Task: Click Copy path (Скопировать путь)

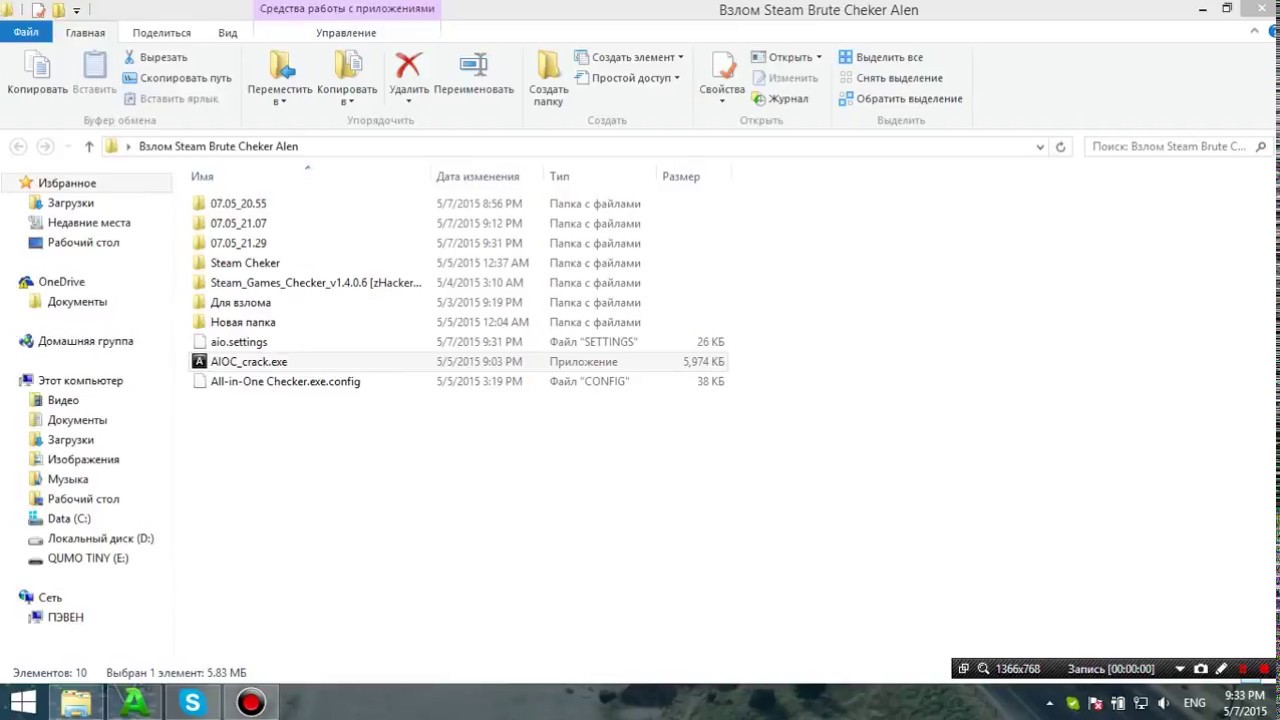Action: (177, 78)
